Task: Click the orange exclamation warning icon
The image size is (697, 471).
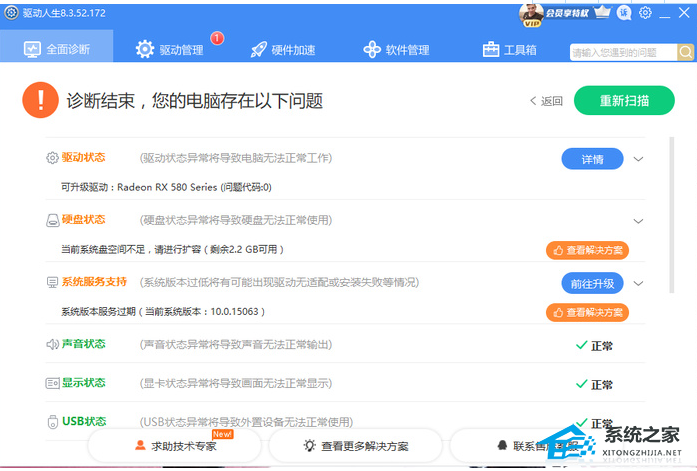Action: (40, 100)
